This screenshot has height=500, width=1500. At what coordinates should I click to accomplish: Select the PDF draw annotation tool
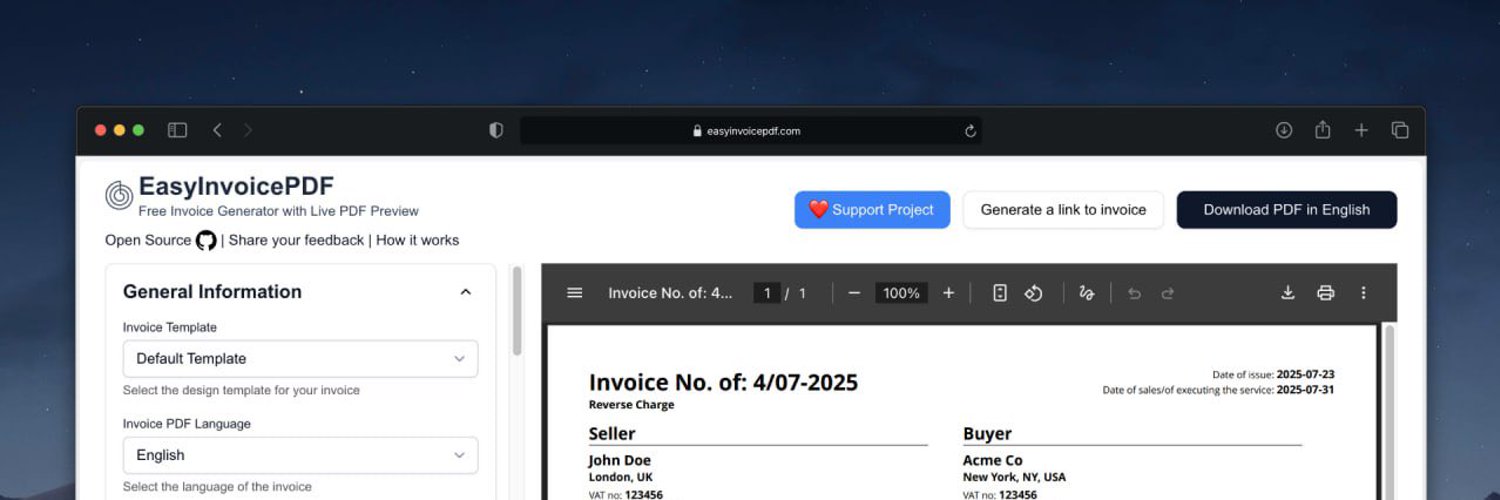(x=1087, y=293)
